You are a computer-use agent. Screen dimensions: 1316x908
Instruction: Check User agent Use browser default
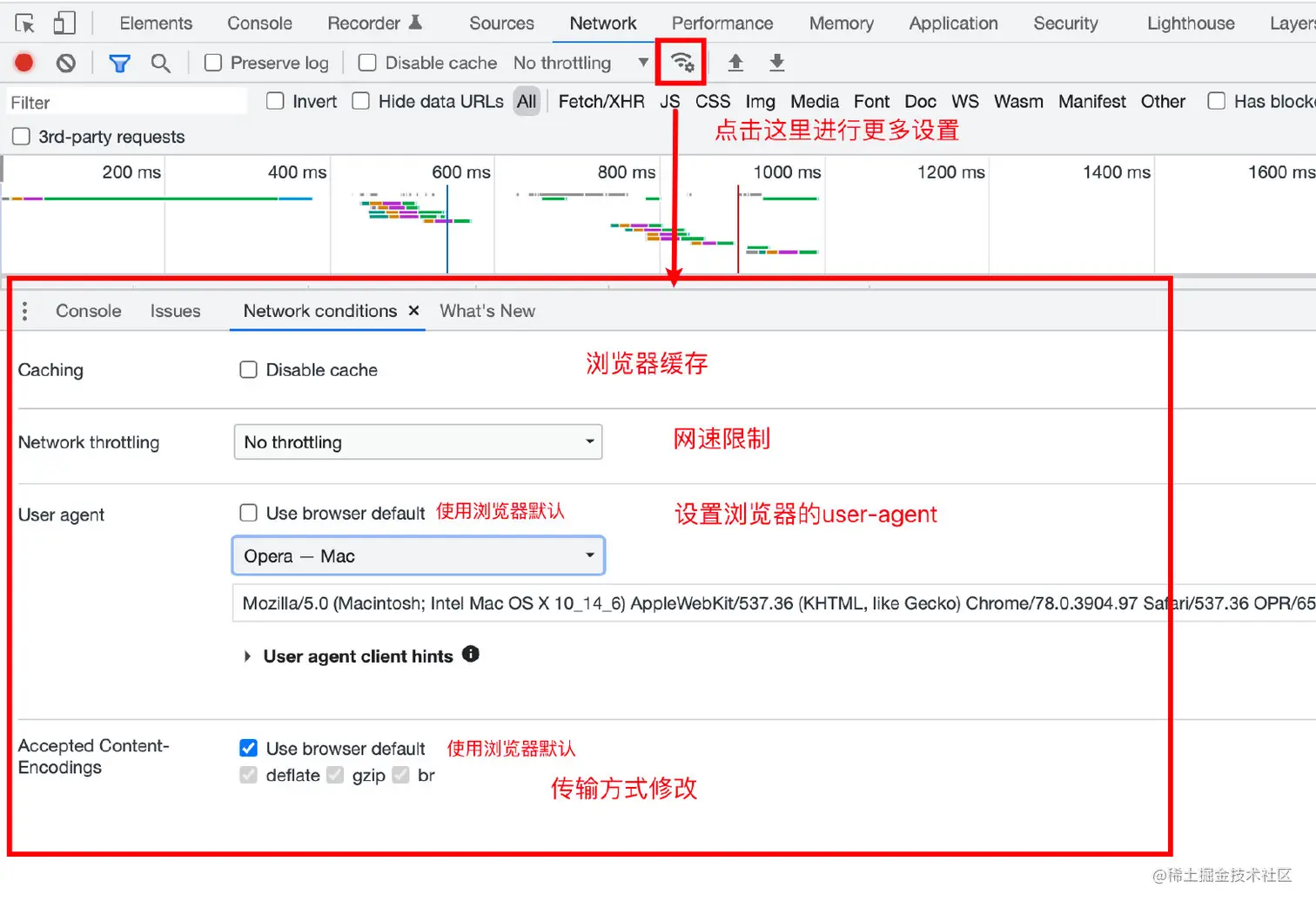pos(249,513)
